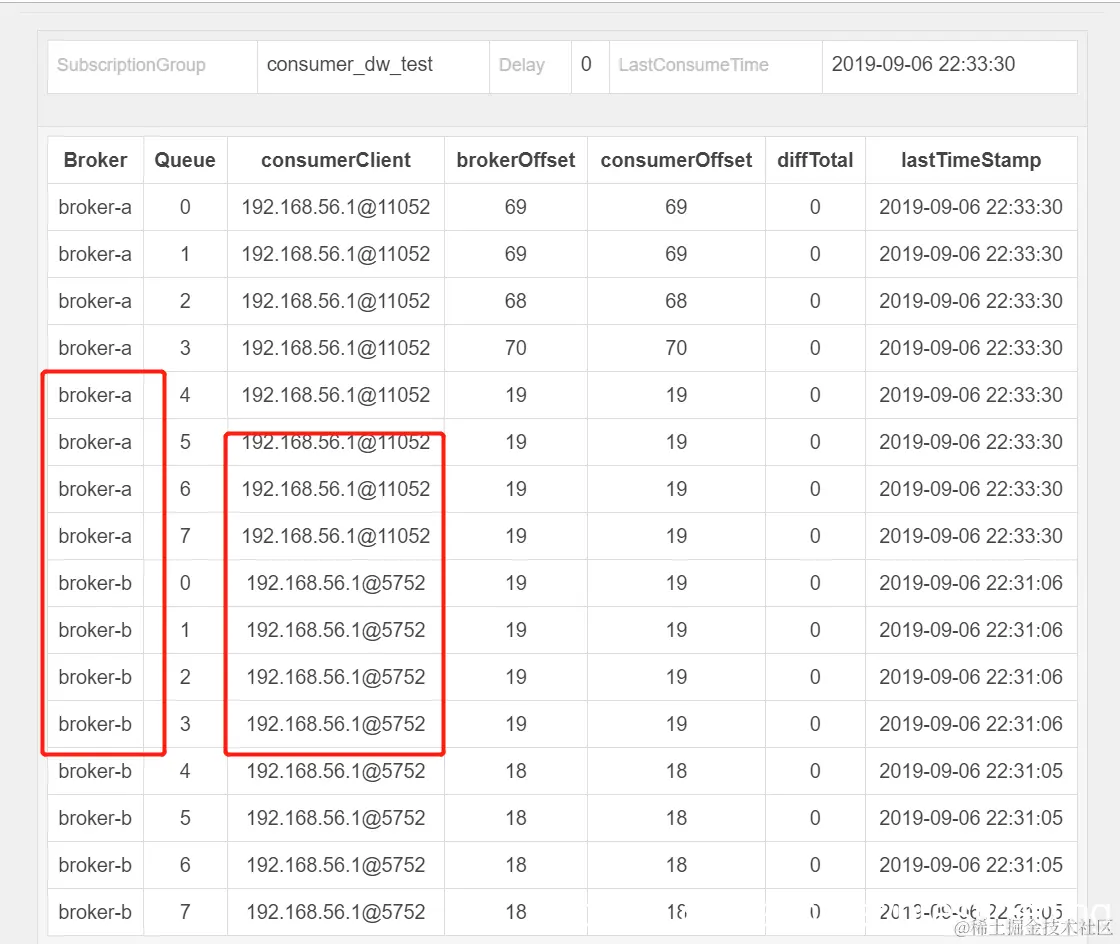Click lastTimeStamp for broker-b queue 4
This screenshot has width=1120, height=944.
(971, 771)
